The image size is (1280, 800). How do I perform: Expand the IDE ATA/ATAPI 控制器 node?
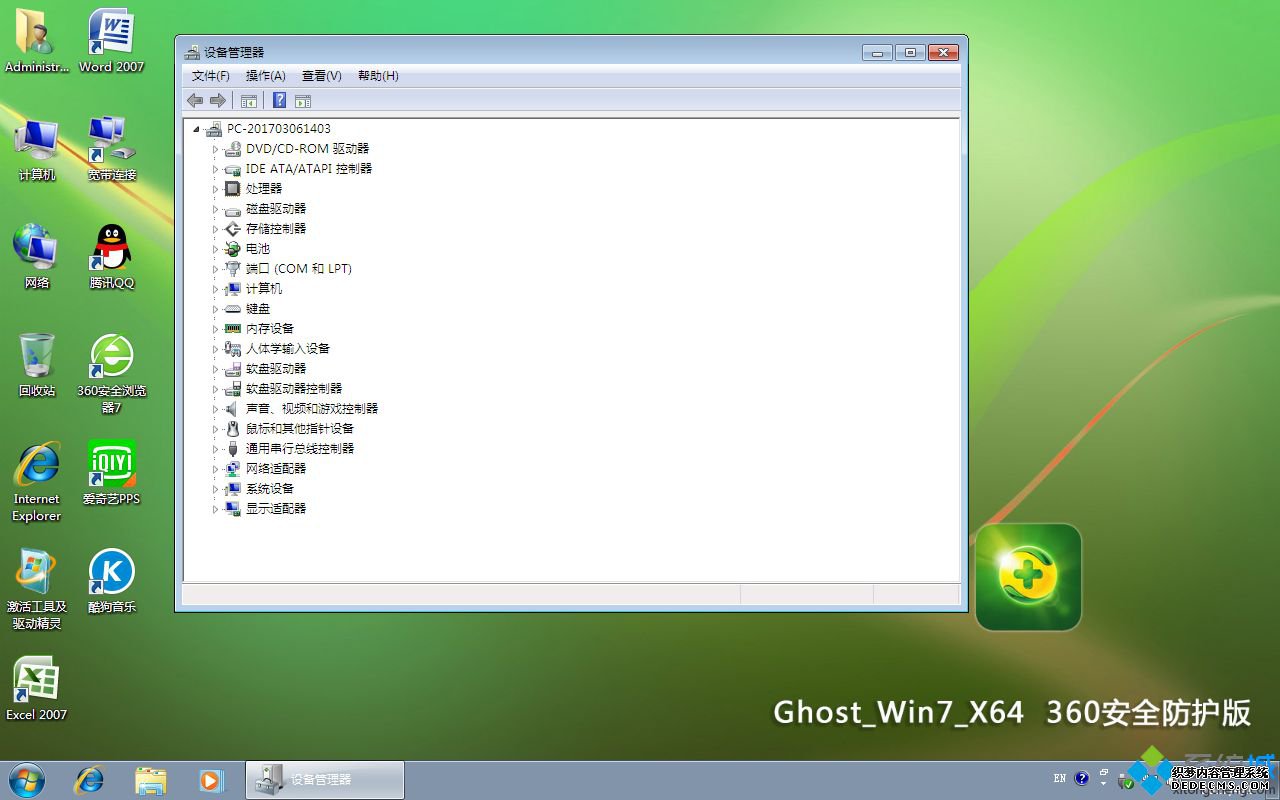215,169
